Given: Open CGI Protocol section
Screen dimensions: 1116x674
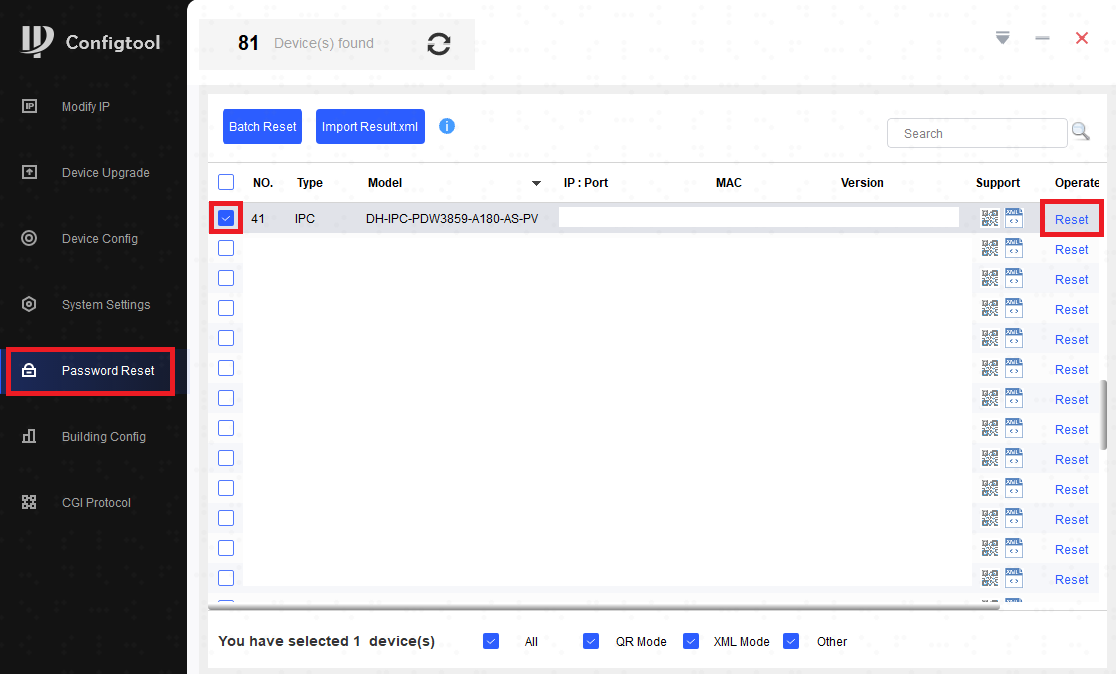Looking at the screenshot, I should 96,502.
